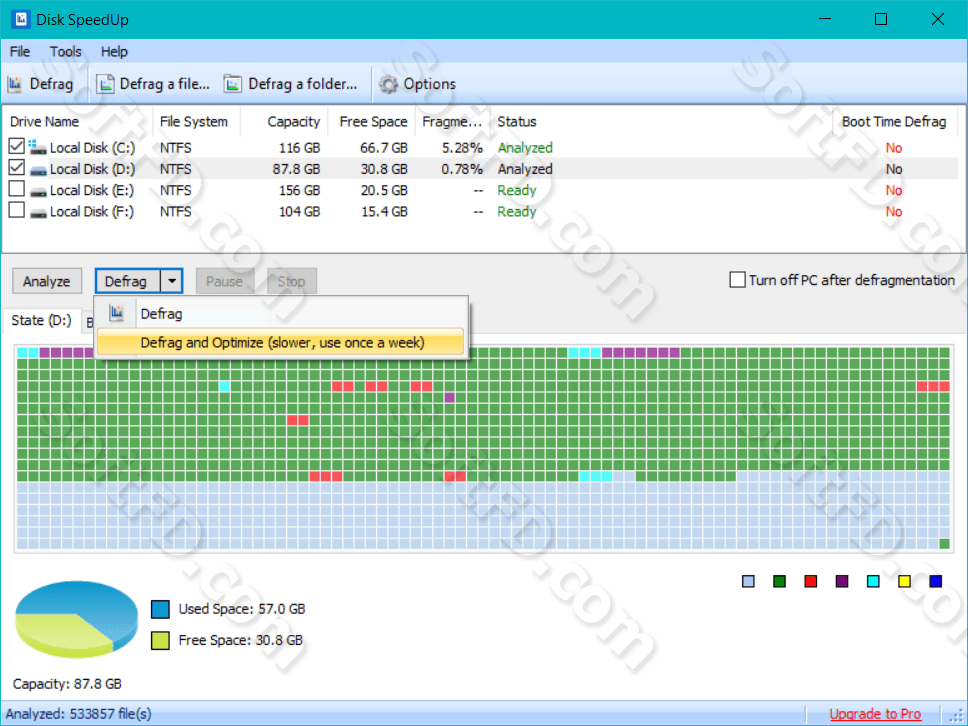
Task: Click the Analyzed: 533857 file(s) status text
Action: tap(78, 714)
